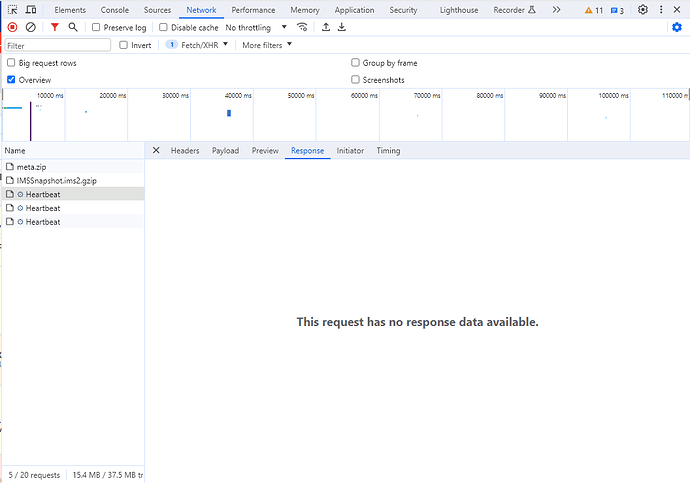Clear the network log
Screen dimensions: 690x483
[x=30, y=27]
